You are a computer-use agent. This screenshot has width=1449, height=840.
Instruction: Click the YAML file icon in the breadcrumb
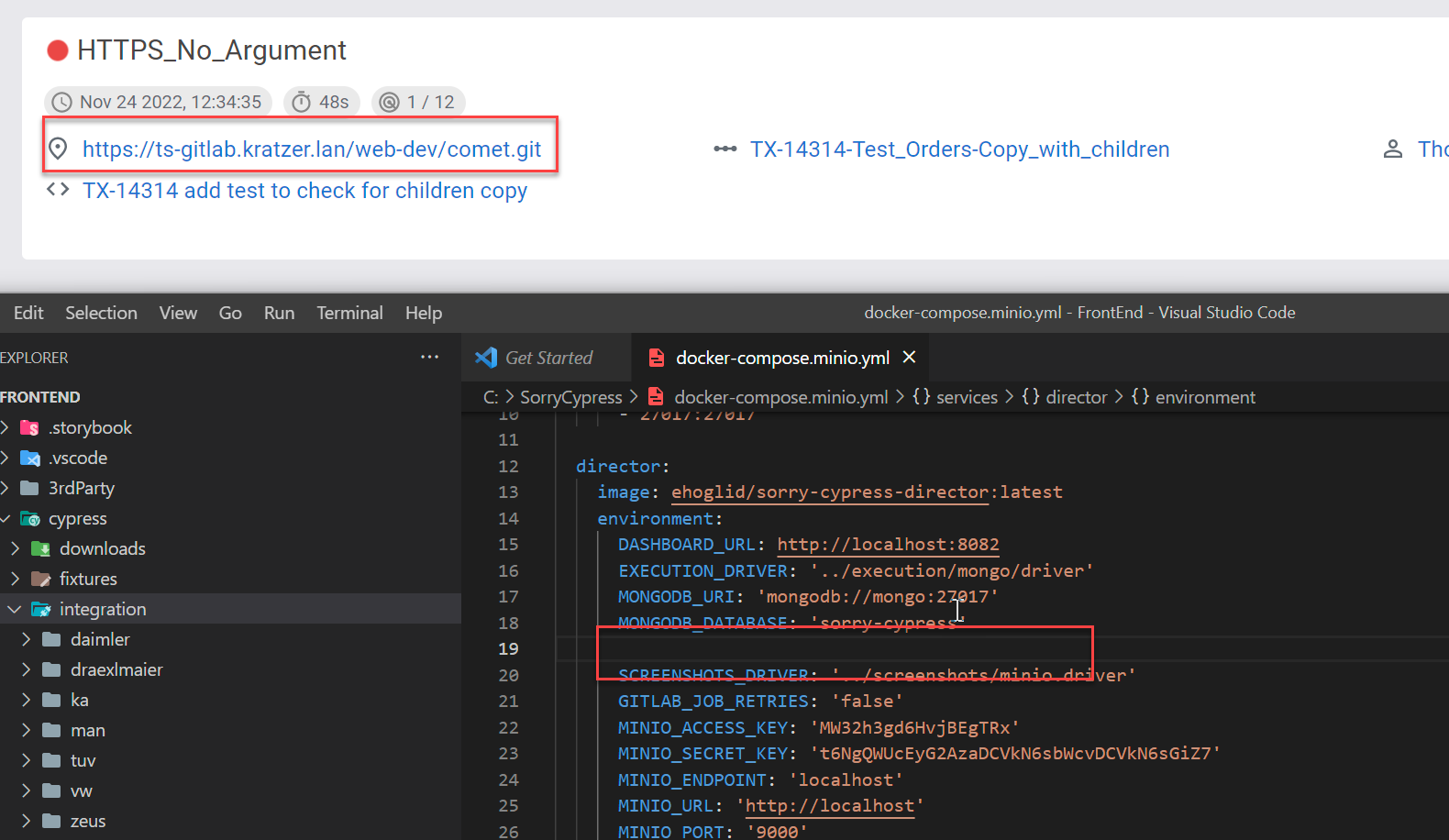tap(656, 396)
